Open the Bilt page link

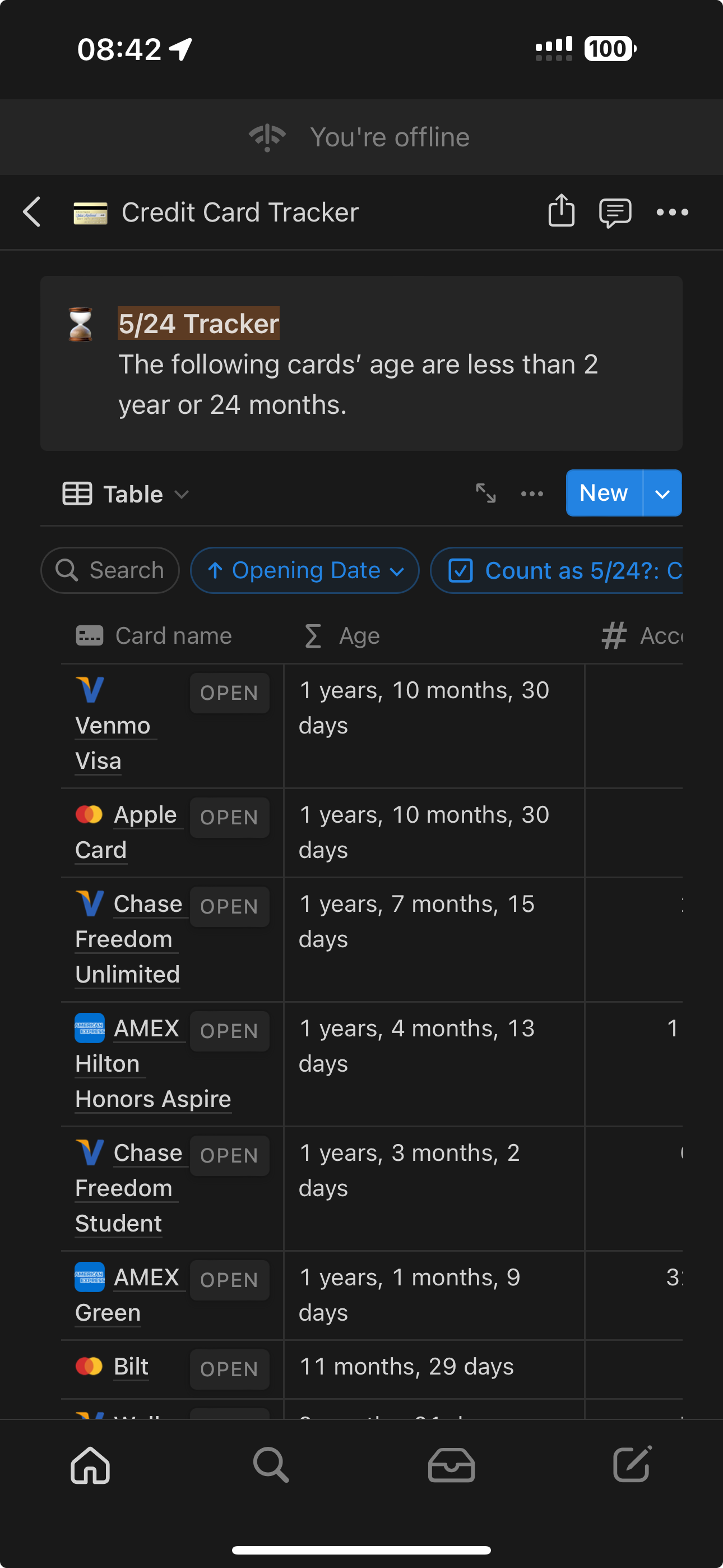point(131,1367)
